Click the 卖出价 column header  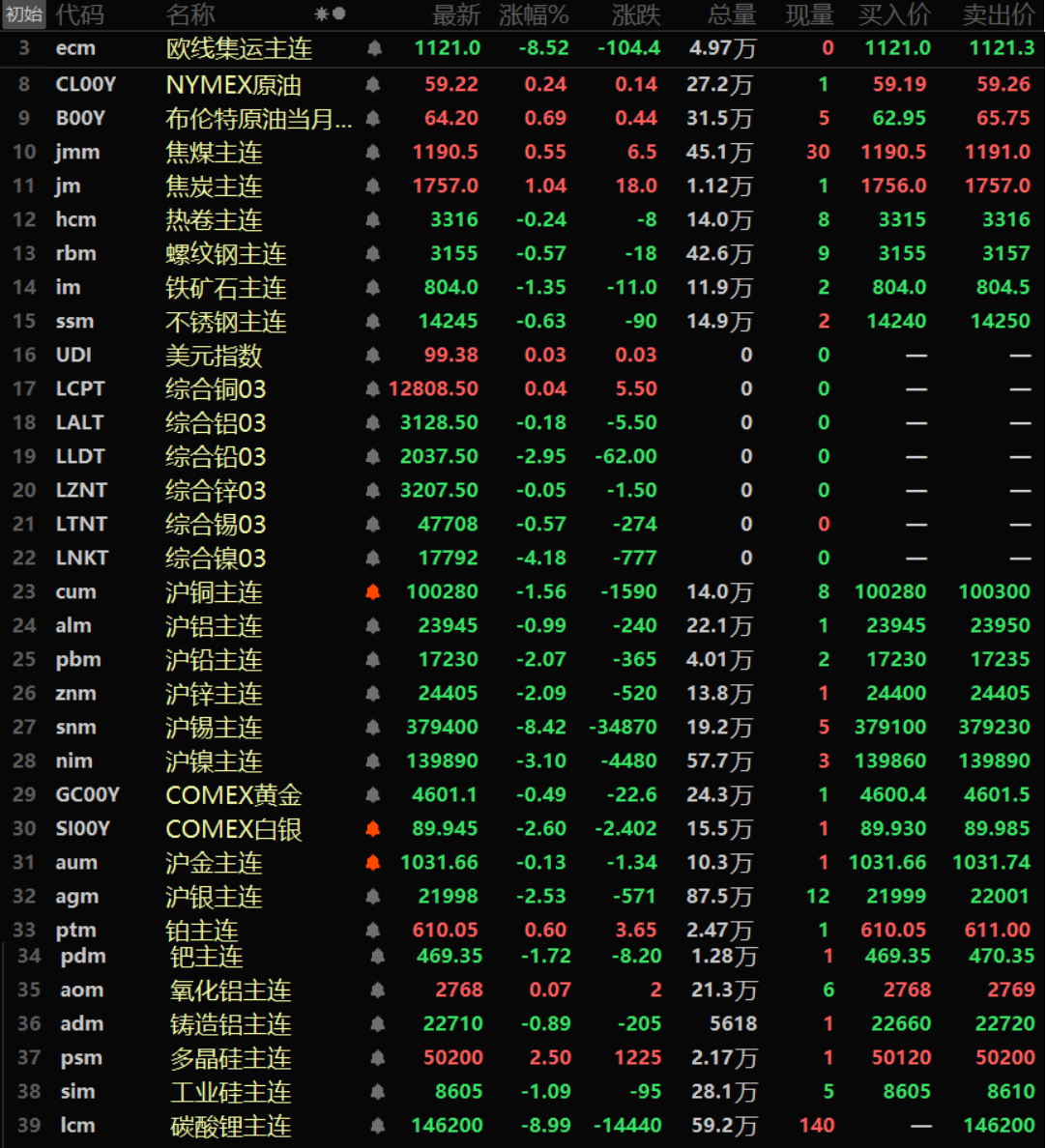(998, 14)
